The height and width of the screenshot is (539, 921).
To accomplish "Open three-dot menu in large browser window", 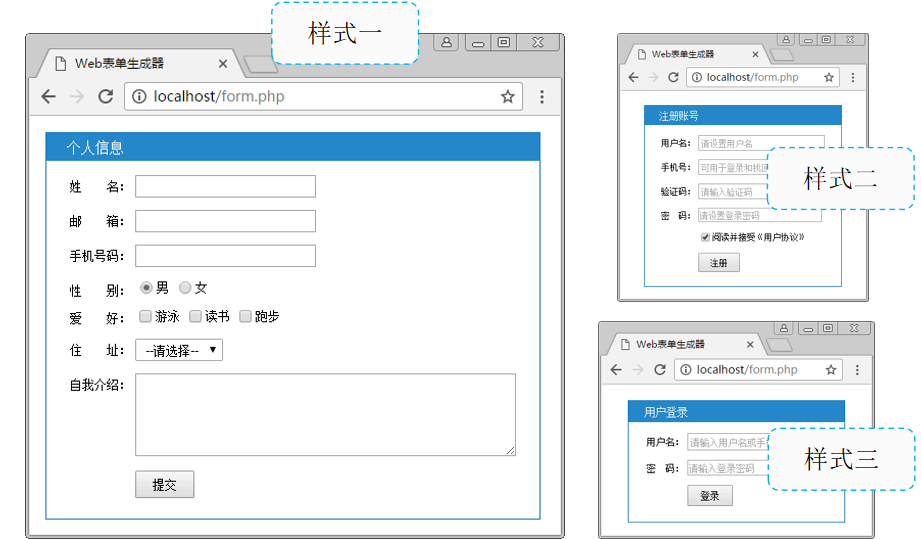I will [x=542, y=97].
